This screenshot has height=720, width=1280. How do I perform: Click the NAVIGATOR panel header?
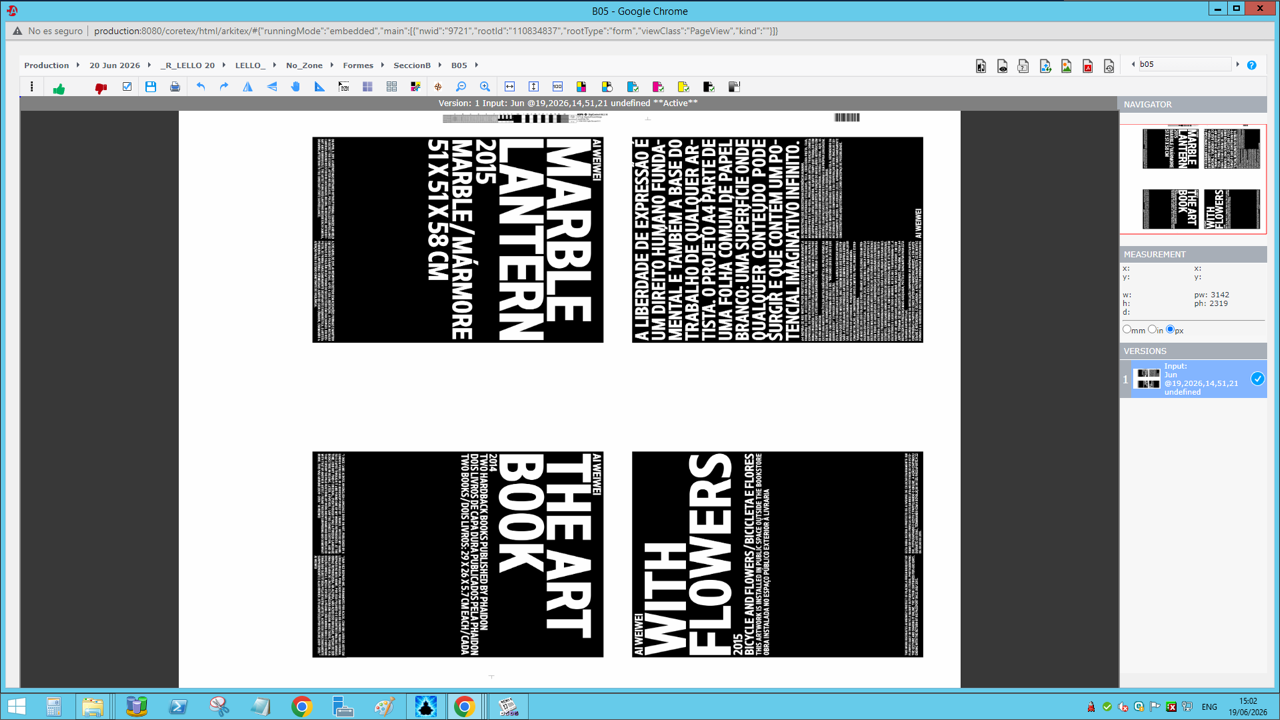1193,104
